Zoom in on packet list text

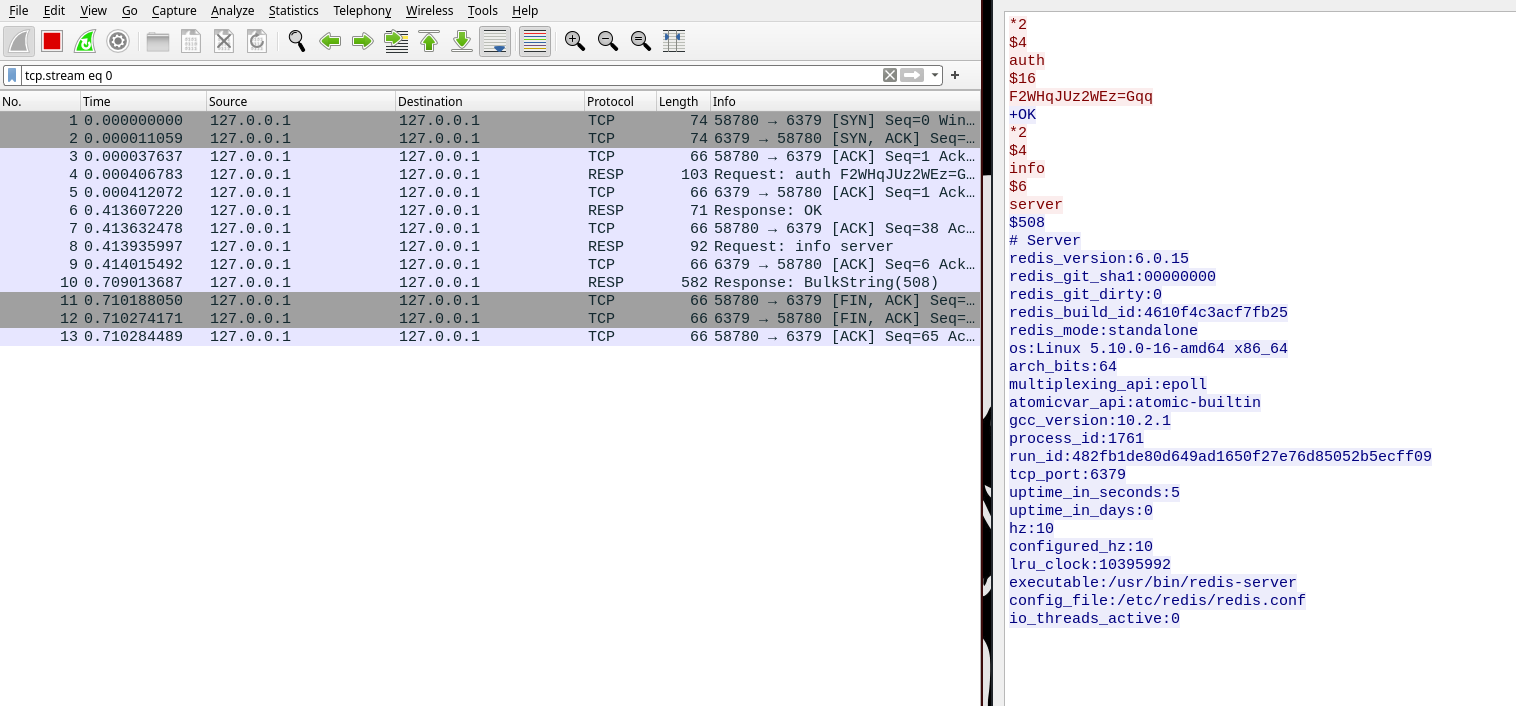click(575, 41)
